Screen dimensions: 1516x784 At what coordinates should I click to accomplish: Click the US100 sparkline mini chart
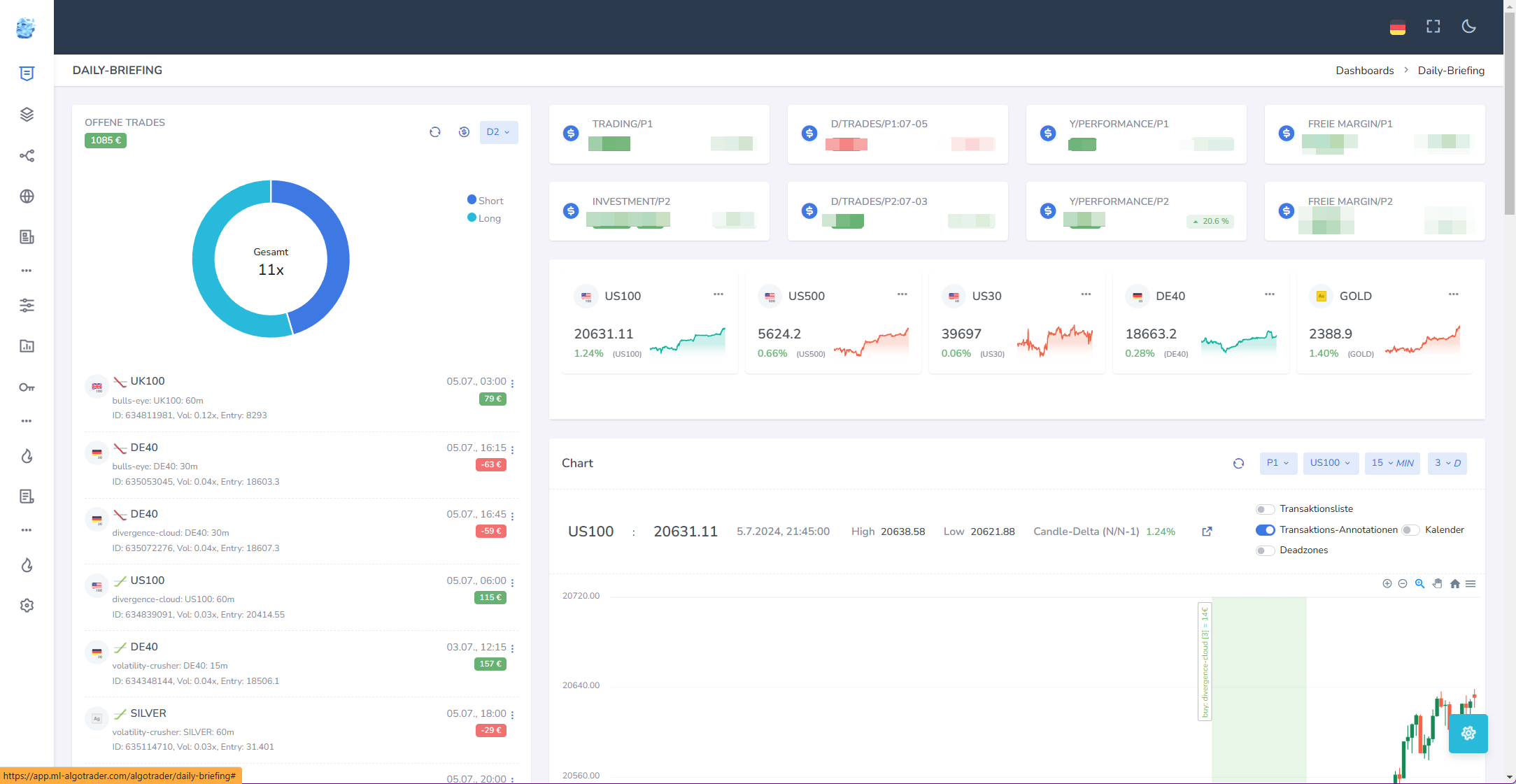point(688,341)
